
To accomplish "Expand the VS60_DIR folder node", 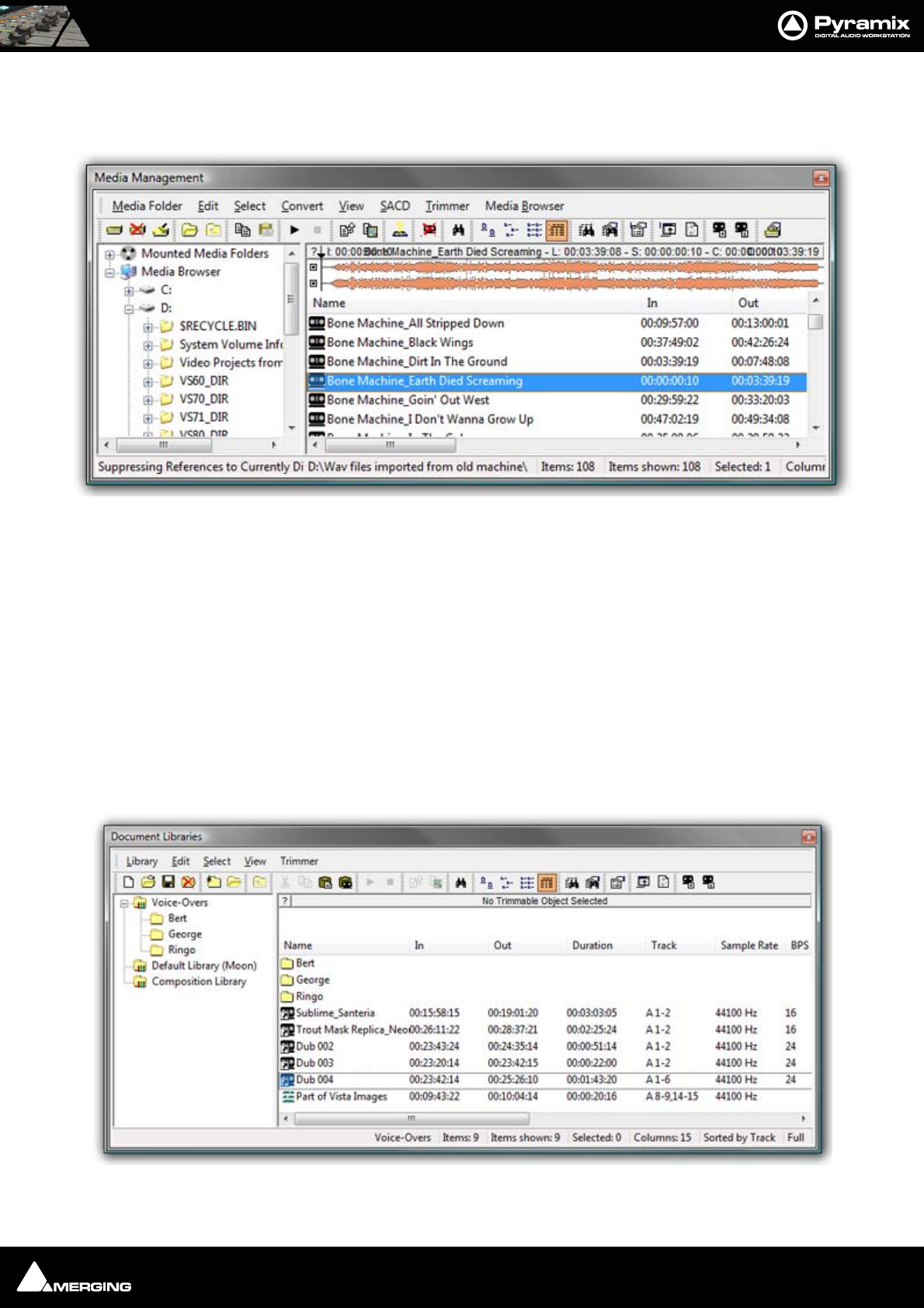I will pos(148,381).
